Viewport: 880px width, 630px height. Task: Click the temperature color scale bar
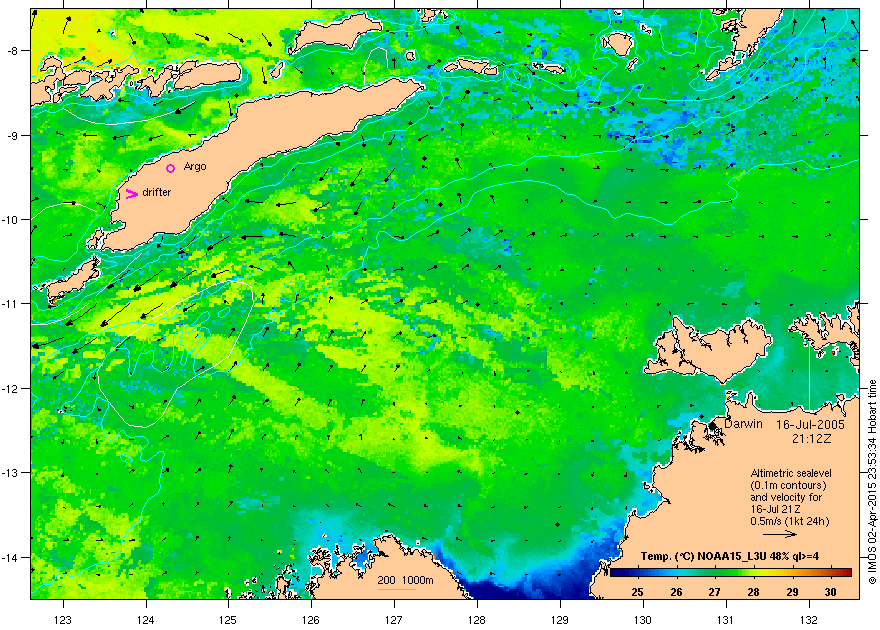click(x=731, y=572)
